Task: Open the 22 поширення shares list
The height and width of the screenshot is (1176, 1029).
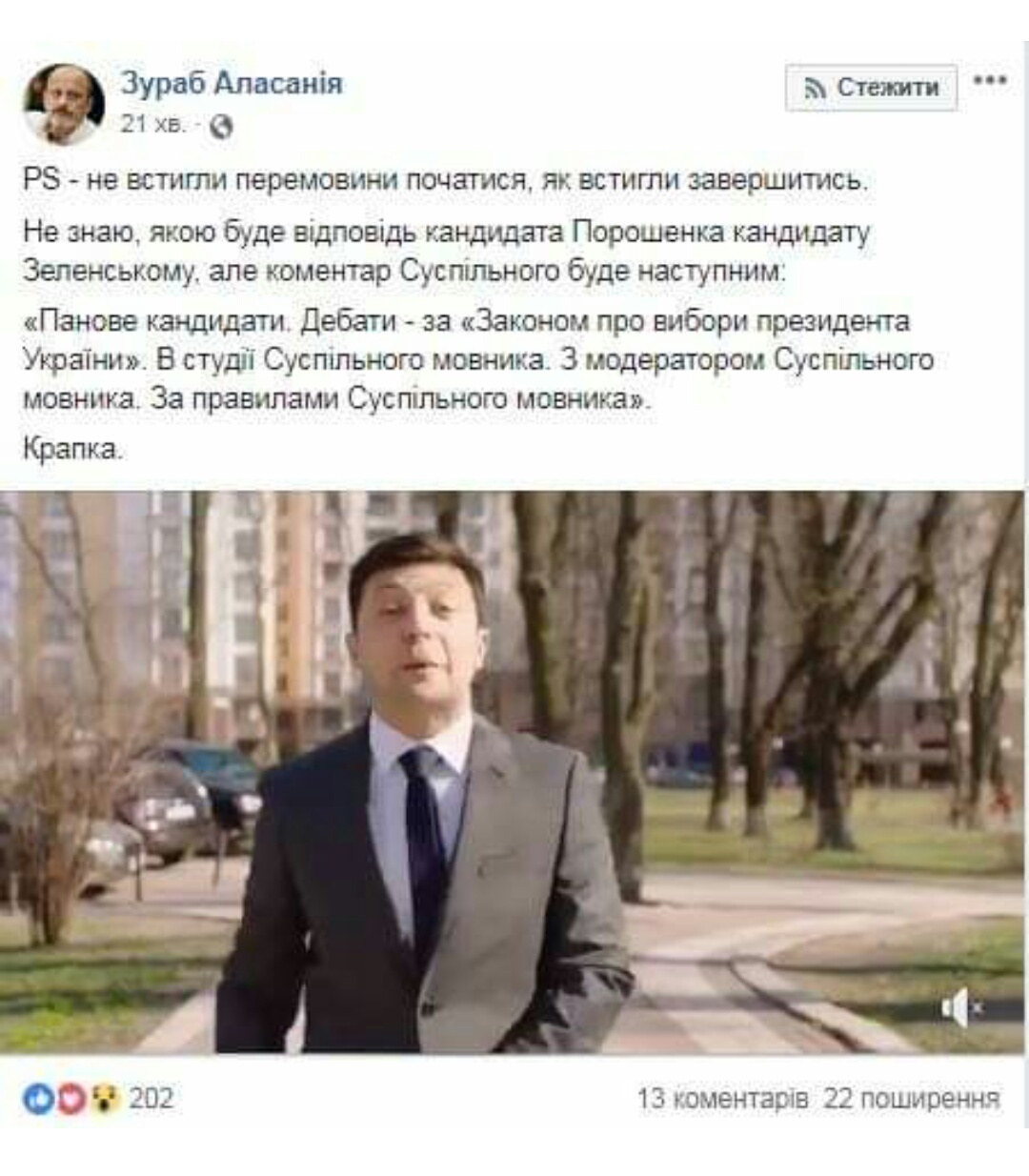Action: coord(912,1099)
